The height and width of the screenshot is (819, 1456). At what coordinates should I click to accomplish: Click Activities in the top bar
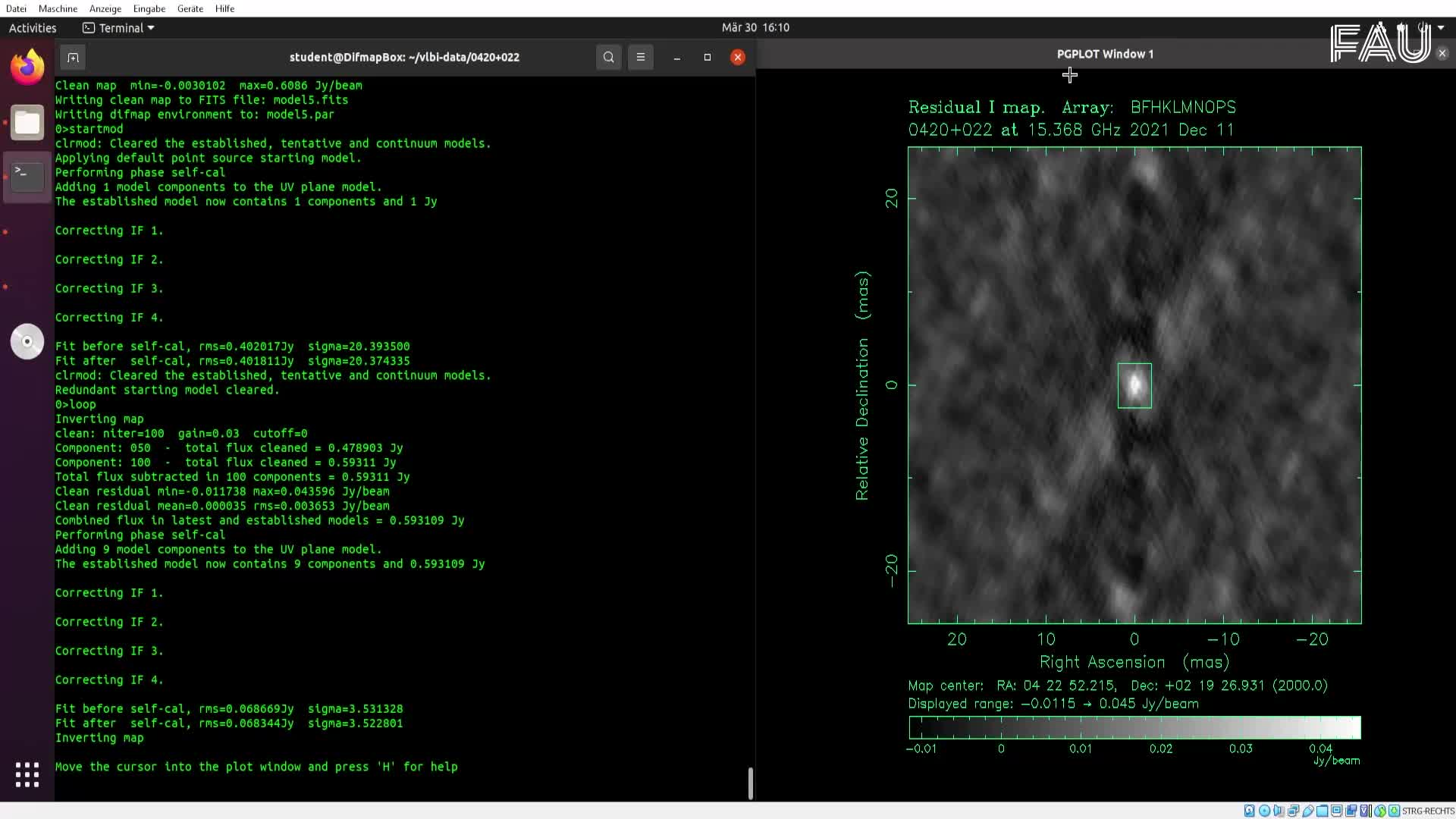pyautogui.click(x=33, y=28)
